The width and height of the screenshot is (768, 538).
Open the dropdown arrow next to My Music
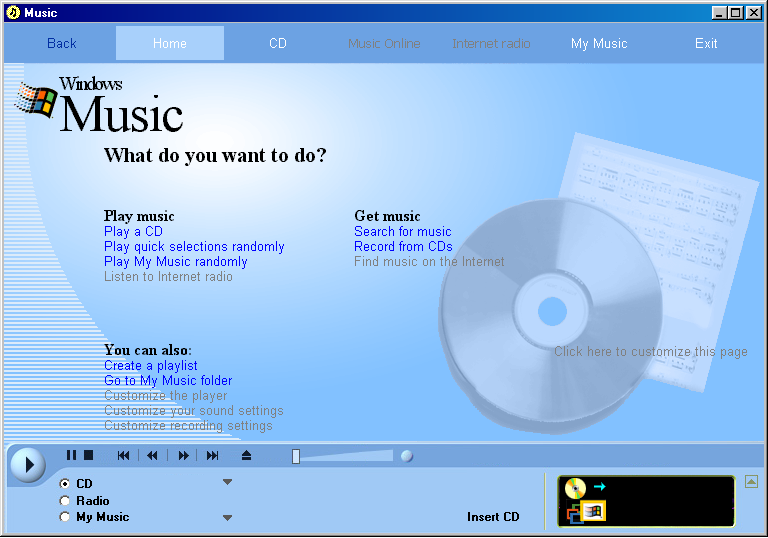point(227,517)
